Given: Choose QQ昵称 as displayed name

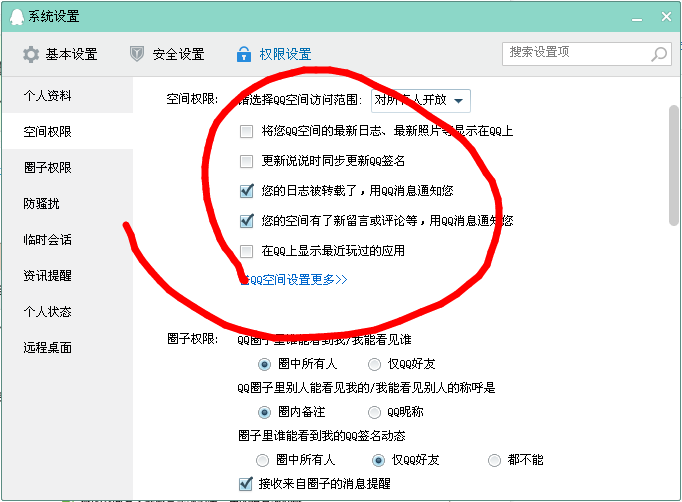Looking at the screenshot, I should [374, 412].
